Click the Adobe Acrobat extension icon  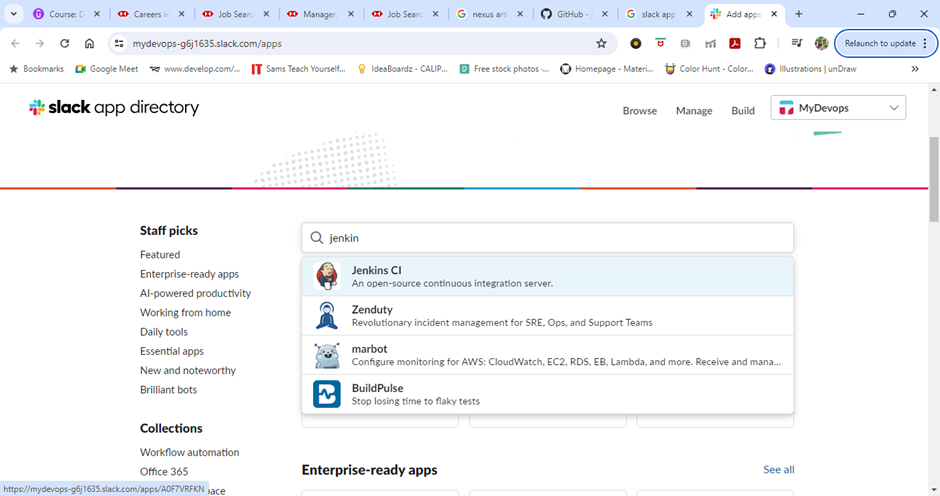pos(735,43)
